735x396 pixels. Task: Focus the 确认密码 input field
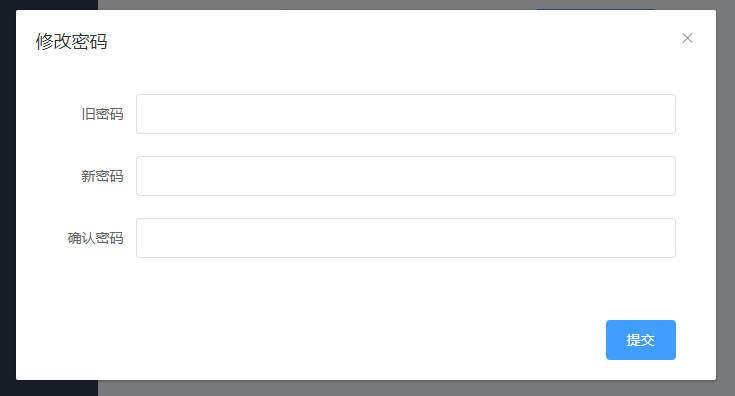tap(406, 238)
